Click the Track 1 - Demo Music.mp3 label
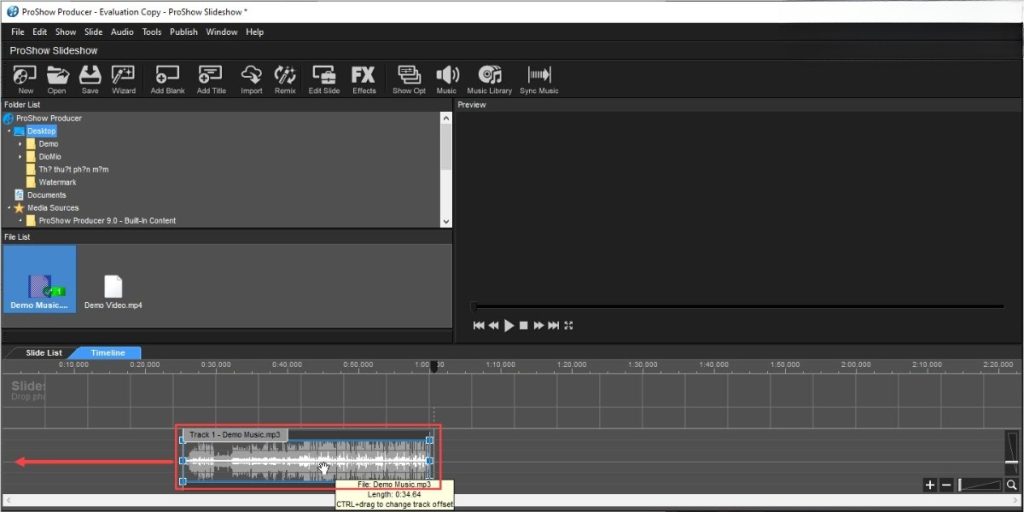 tap(234, 434)
